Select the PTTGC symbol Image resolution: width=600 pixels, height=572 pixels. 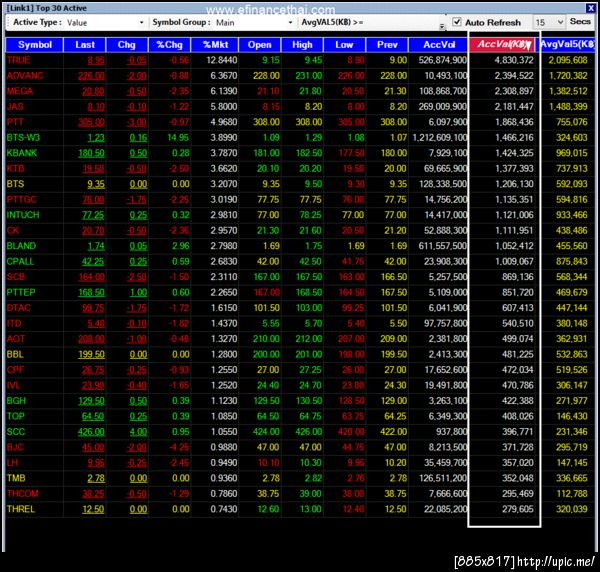(21, 199)
